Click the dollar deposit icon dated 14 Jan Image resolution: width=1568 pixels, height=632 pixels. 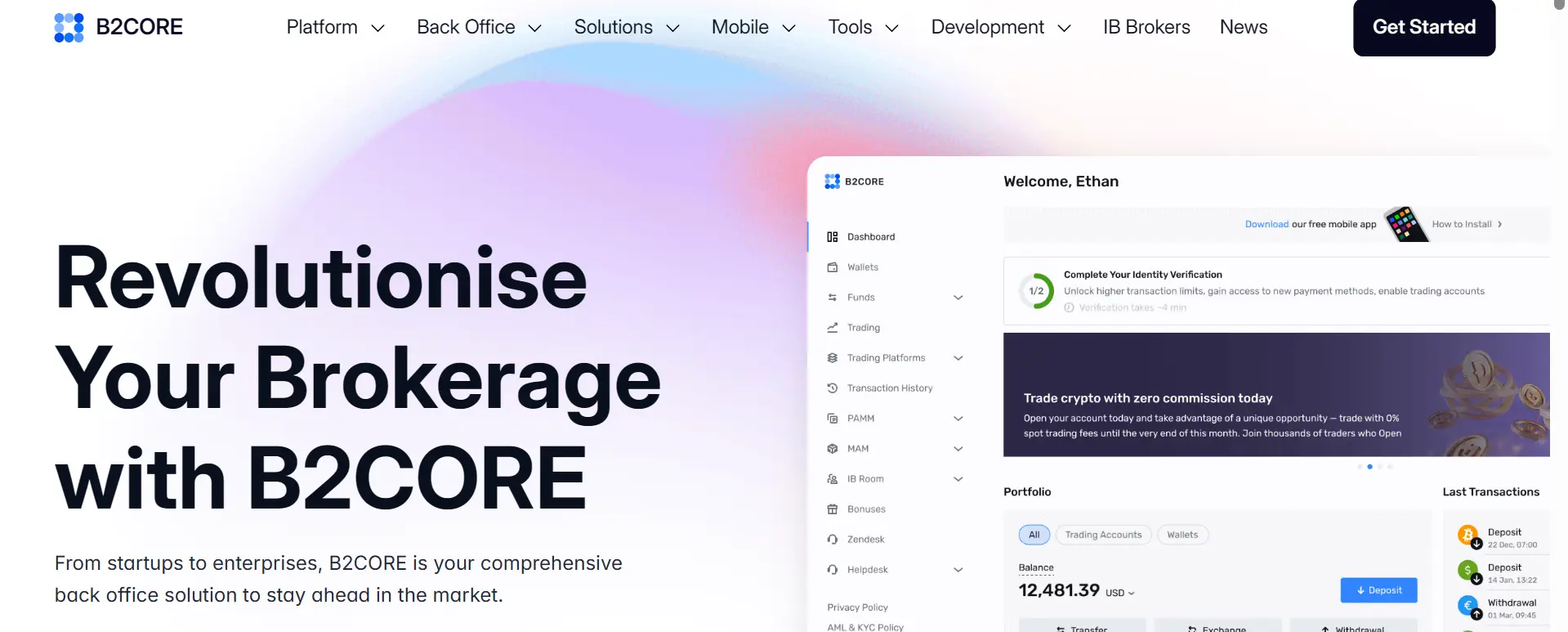1469,571
